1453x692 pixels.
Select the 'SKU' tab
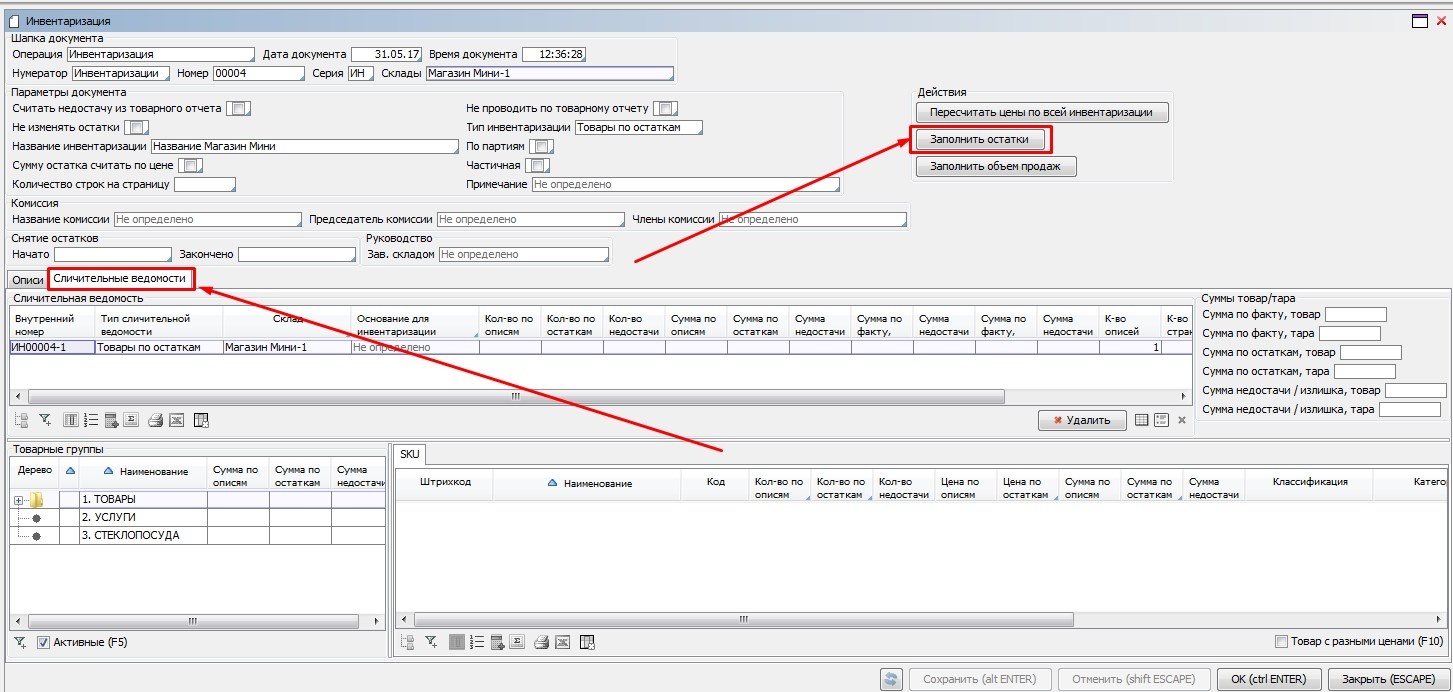pyautogui.click(x=410, y=454)
